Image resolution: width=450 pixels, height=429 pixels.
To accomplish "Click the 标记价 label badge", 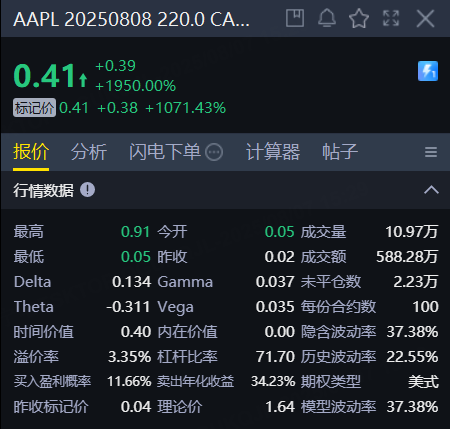I will (34, 108).
